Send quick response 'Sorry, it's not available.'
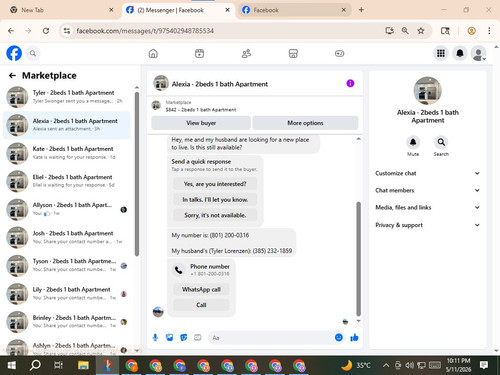The width and height of the screenshot is (500, 375). [x=215, y=215]
